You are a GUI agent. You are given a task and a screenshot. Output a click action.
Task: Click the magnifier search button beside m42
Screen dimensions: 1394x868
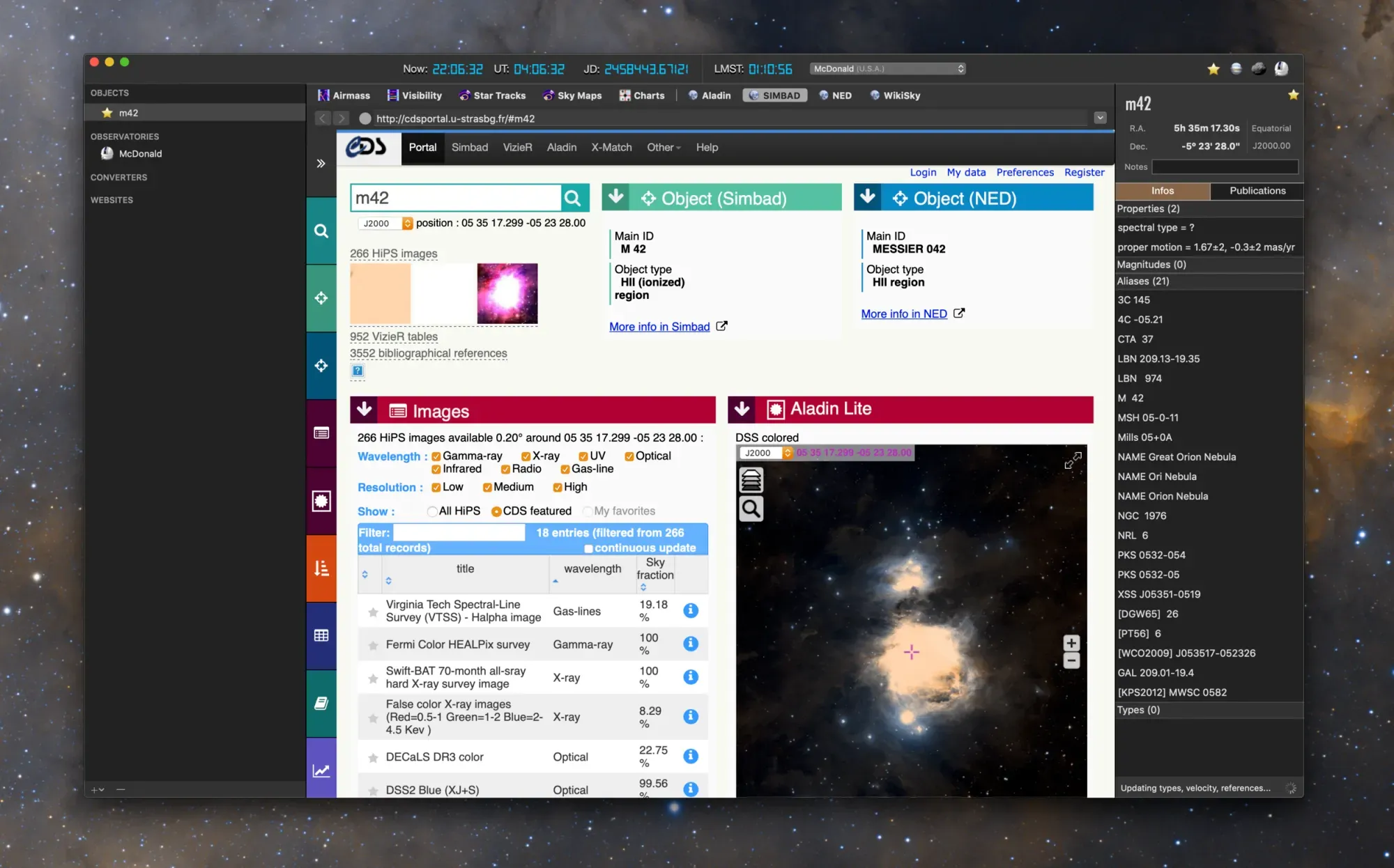(573, 199)
